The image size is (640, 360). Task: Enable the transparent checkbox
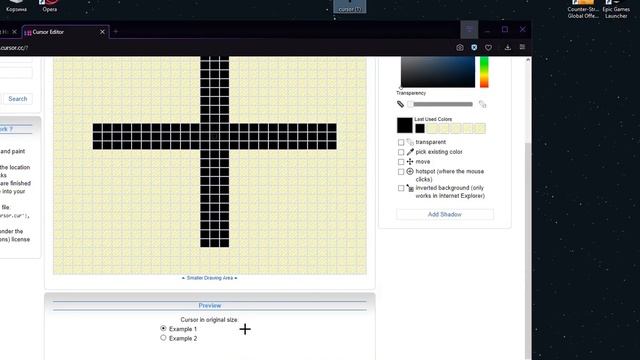[x=401, y=142]
